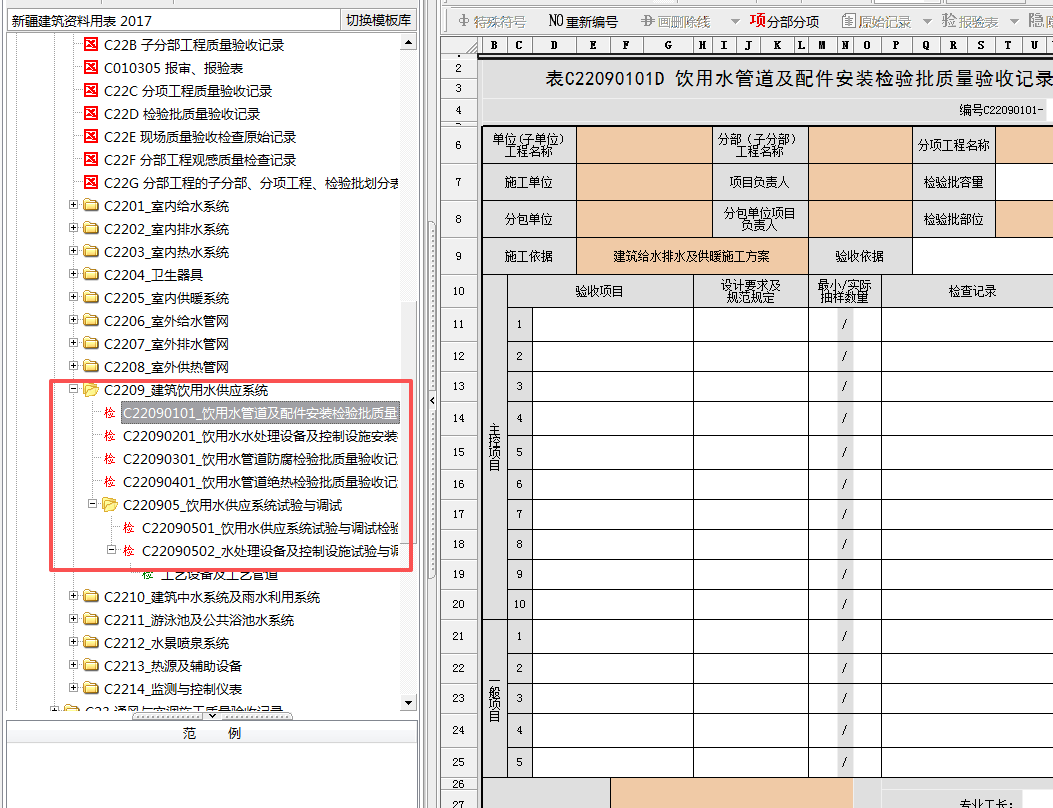Click the C2204_卫生器具 folder icon
Screen dimensions: 1053x808
click(91, 275)
